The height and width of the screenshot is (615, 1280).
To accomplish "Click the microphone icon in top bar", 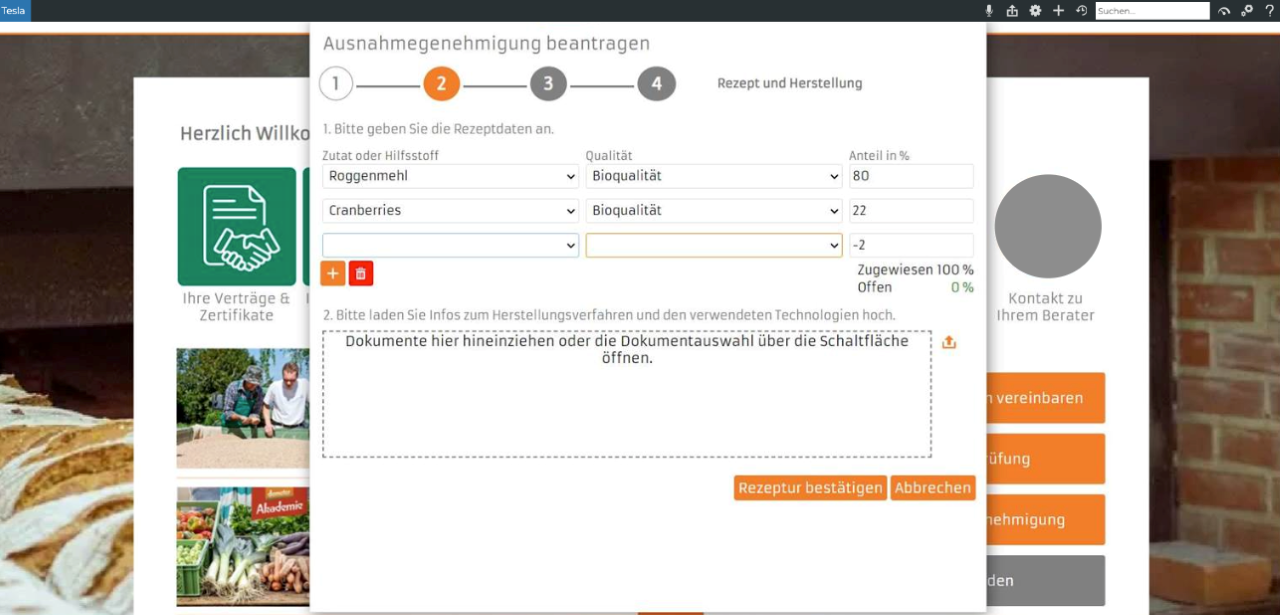I will coord(989,11).
